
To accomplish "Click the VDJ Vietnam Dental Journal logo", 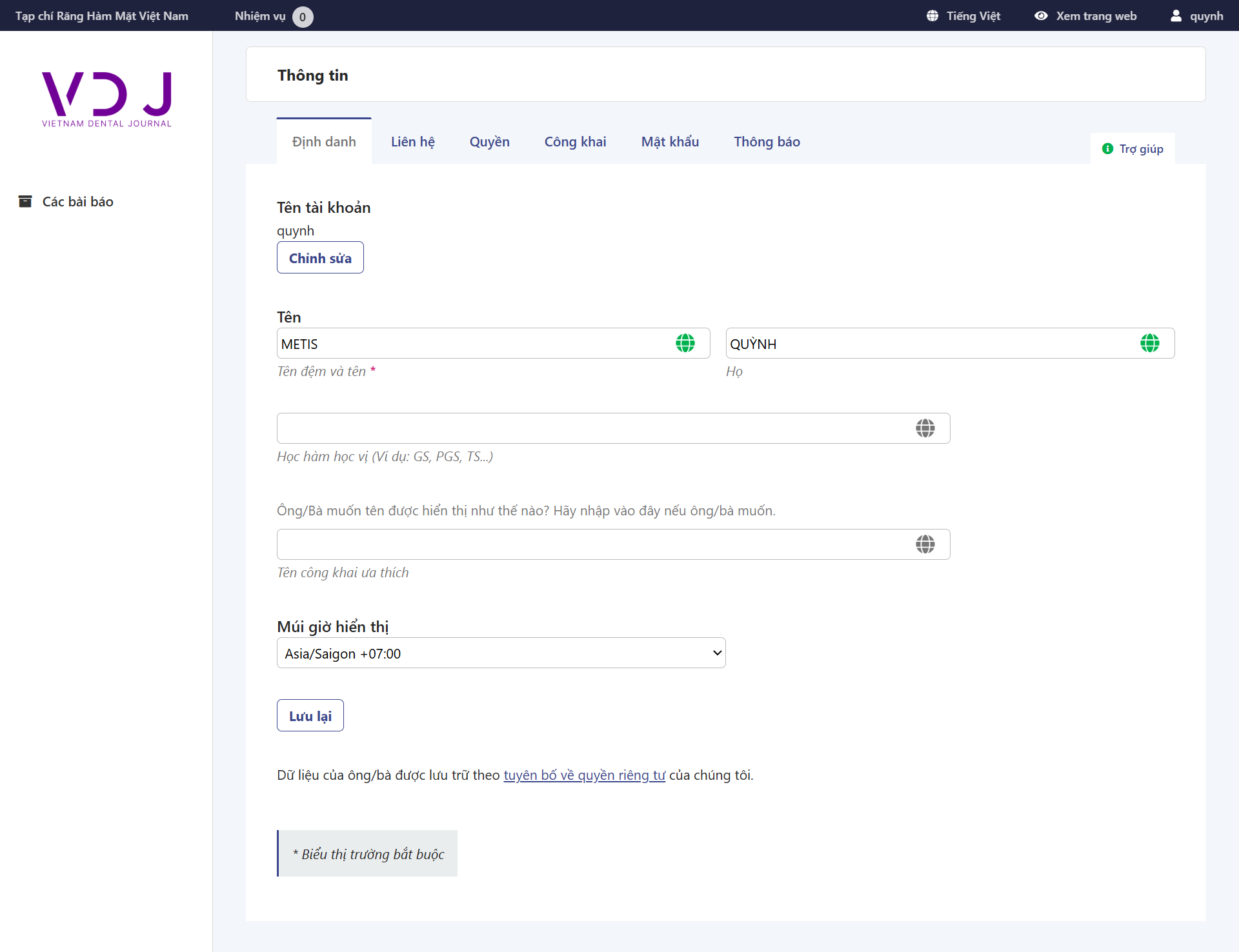I will click(106, 99).
